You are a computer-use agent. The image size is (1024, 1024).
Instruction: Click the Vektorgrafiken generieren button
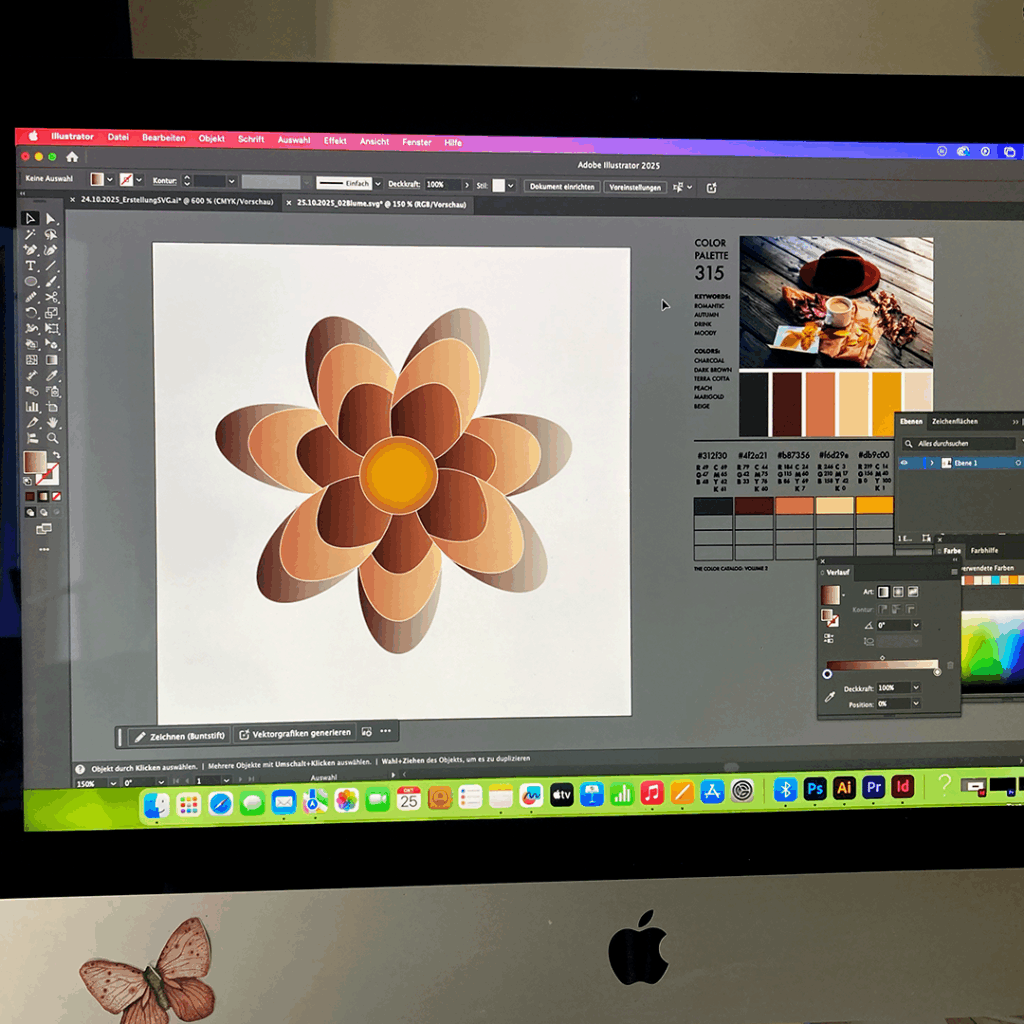coord(294,733)
